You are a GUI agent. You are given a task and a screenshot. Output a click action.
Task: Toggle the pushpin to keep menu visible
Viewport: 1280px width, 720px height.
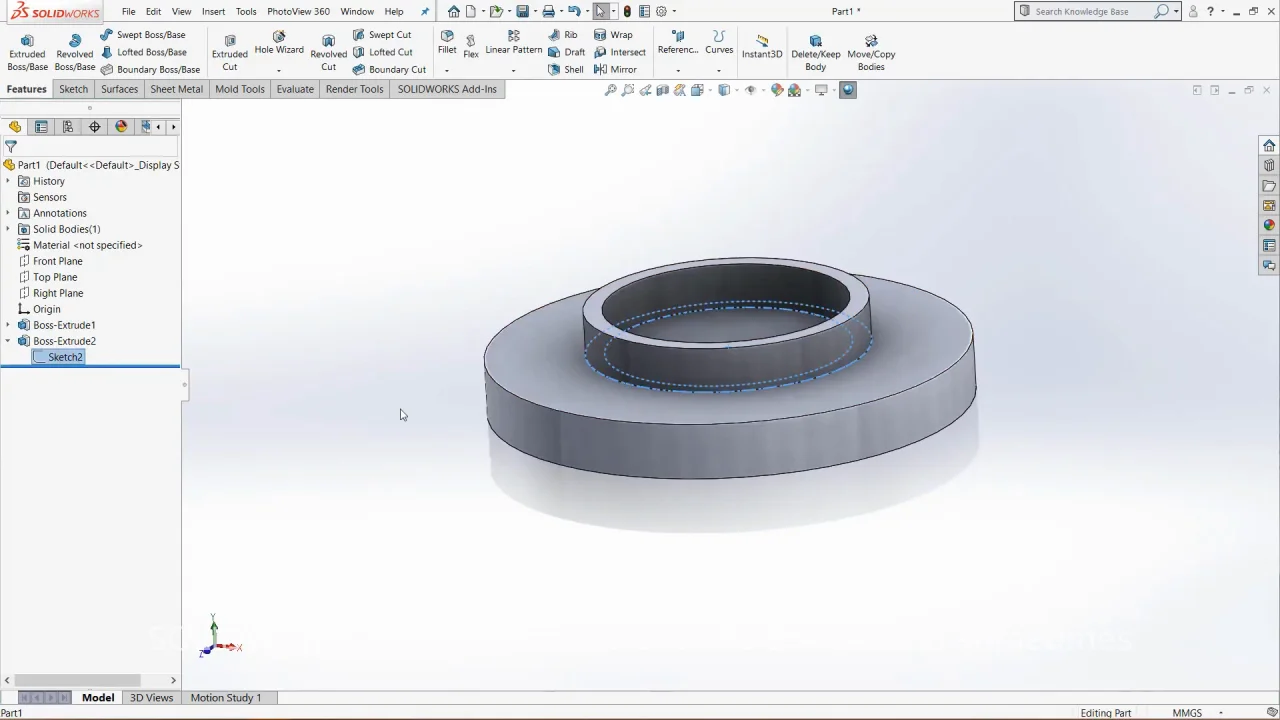pyautogui.click(x=425, y=12)
